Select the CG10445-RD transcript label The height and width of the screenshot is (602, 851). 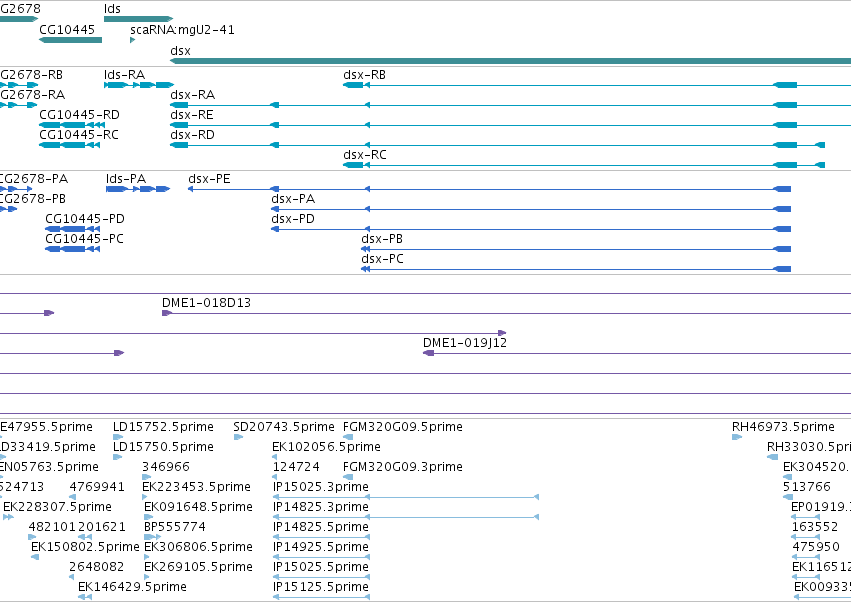click(79, 115)
